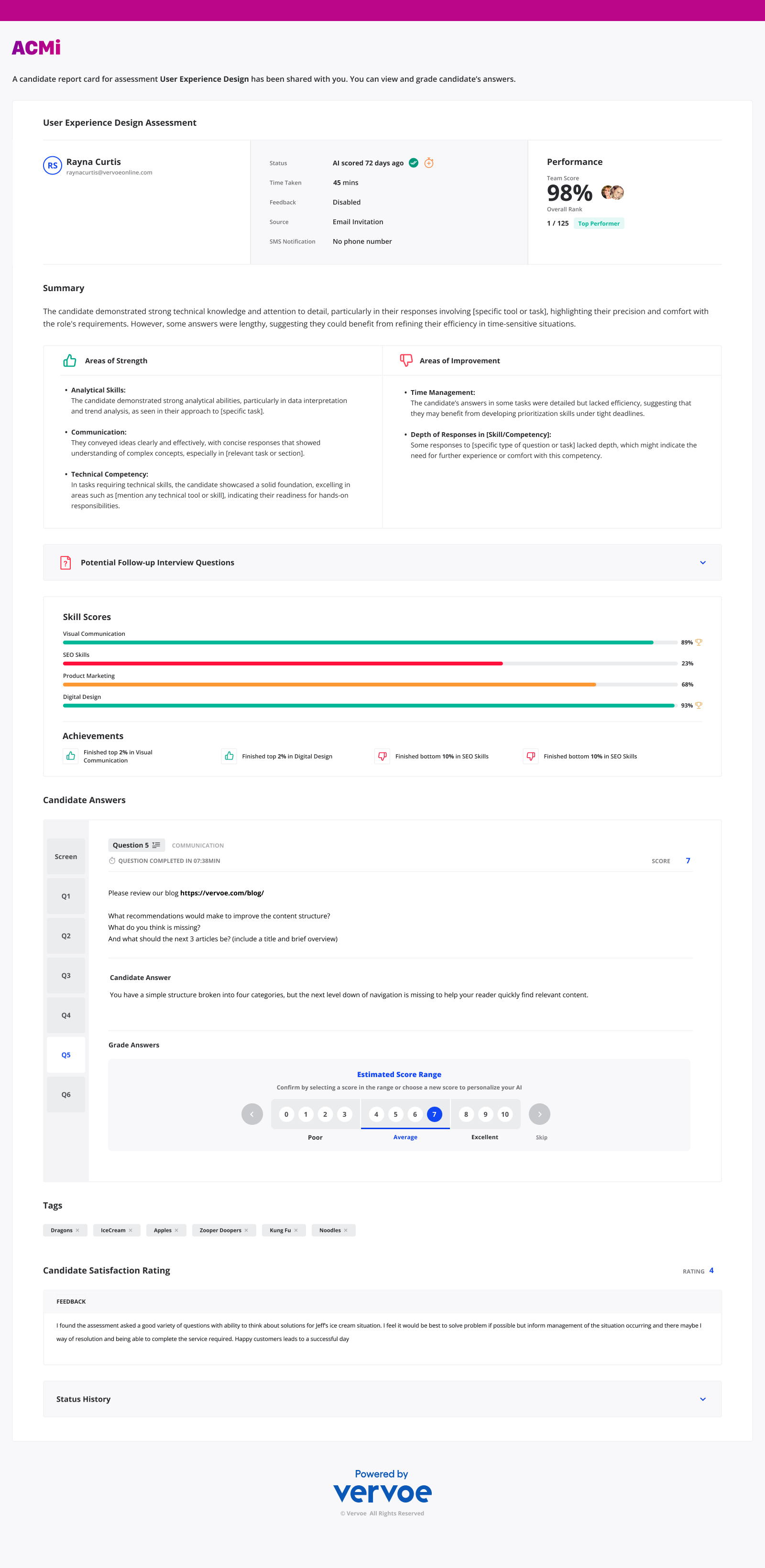765x1568 pixels.
Task: Open the Q1 answer tab
Action: (66, 896)
